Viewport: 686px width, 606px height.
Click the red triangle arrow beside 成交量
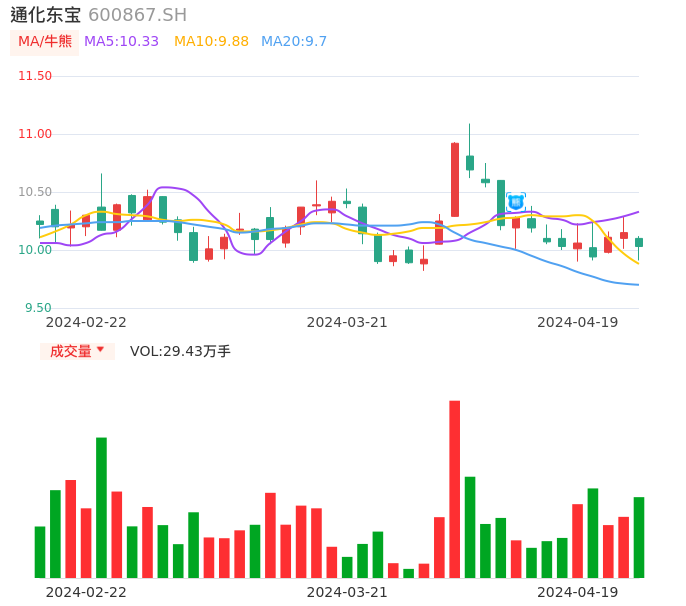tap(101, 349)
